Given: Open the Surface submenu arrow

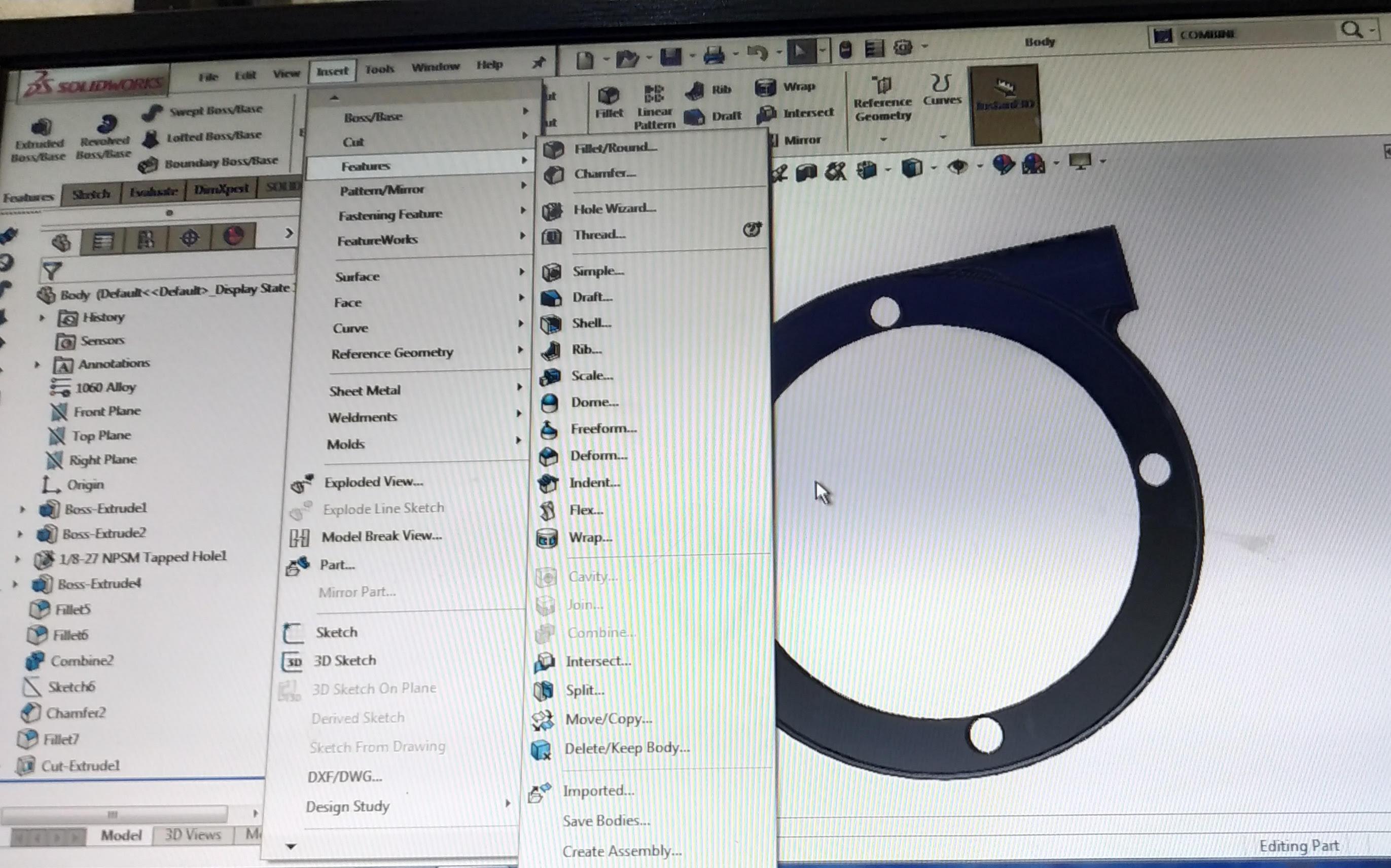Looking at the screenshot, I should 521,272.
